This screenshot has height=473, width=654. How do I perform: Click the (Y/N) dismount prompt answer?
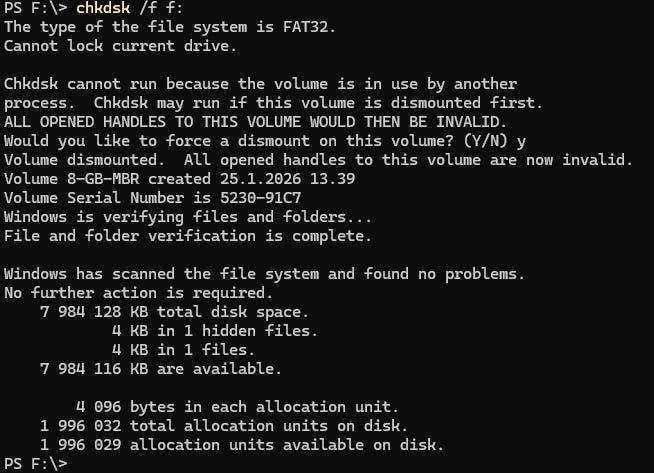tap(521, 141)
